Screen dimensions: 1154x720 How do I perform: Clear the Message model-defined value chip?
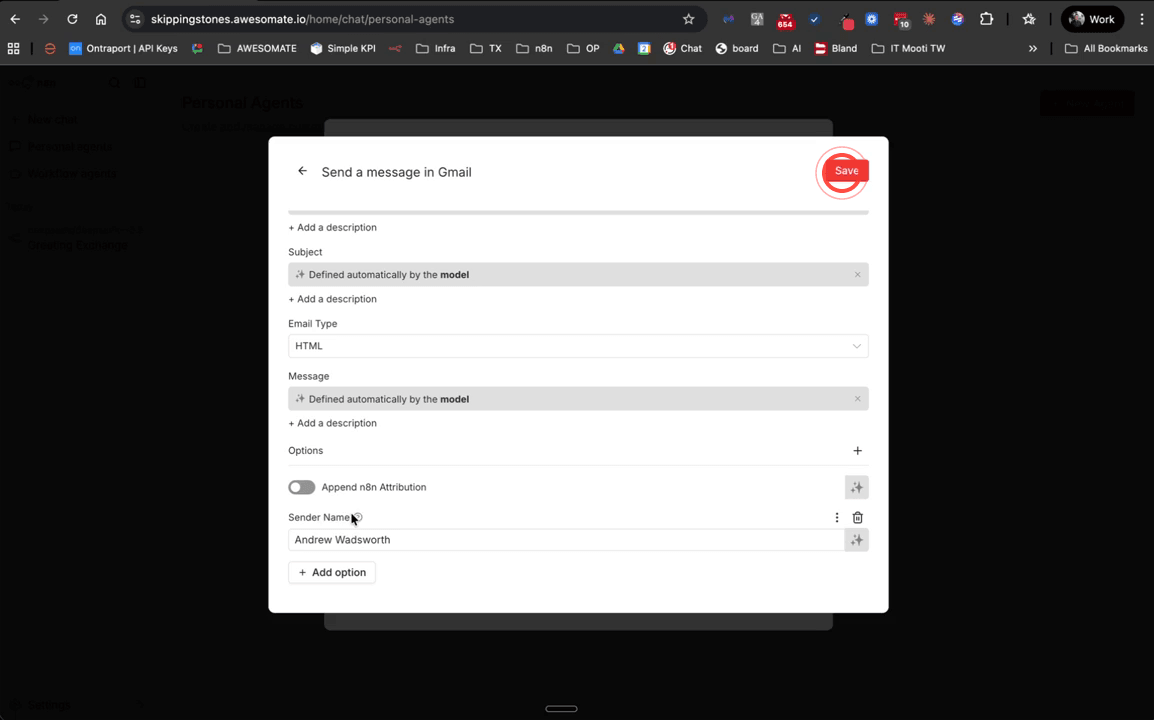(857, 398)
